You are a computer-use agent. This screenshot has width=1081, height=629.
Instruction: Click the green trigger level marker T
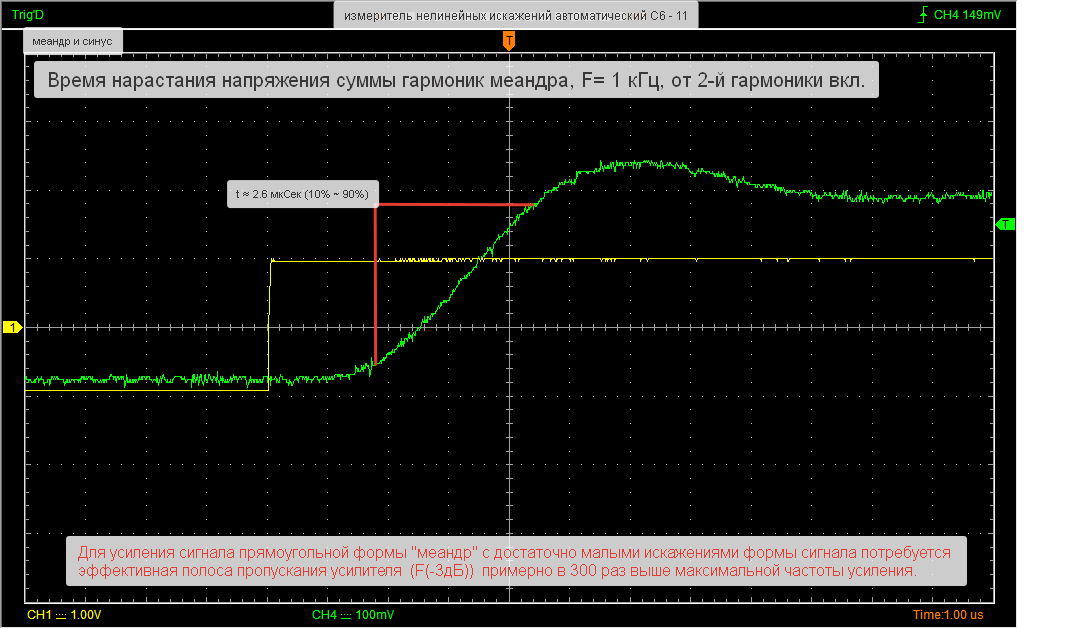tap(1005, 224)
